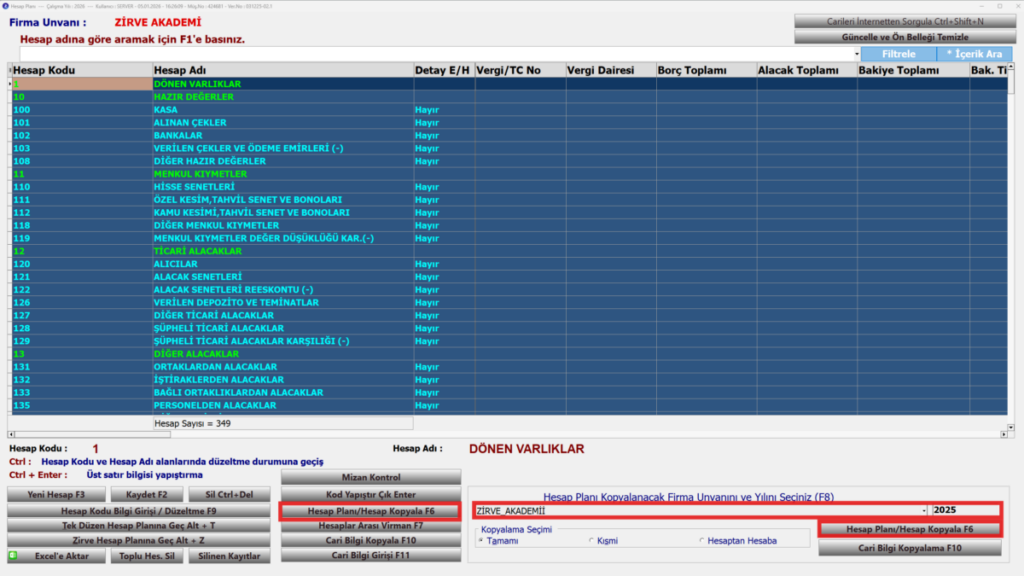Select the ŞÜPHELİ TİCARİ ALACAKLAR row
Viewport: 1024px width, 576px height.
tap(509, 328)
